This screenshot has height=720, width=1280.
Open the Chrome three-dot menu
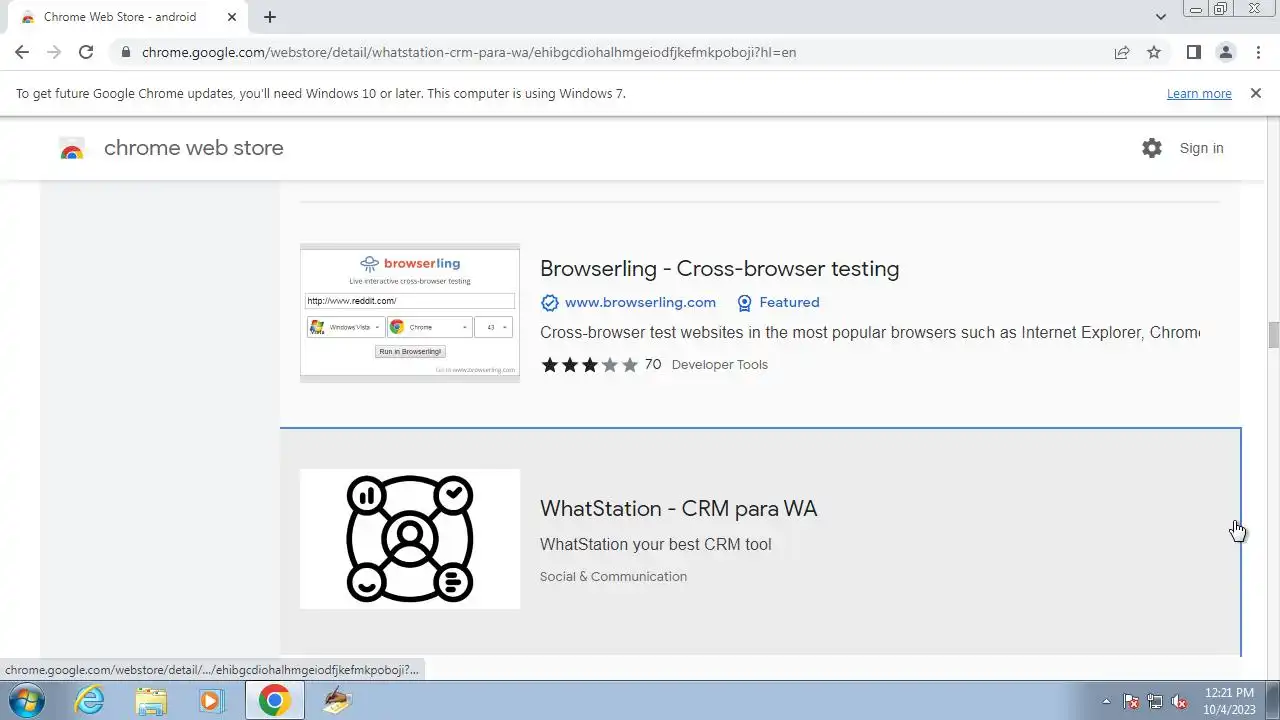click(1258, 52)
